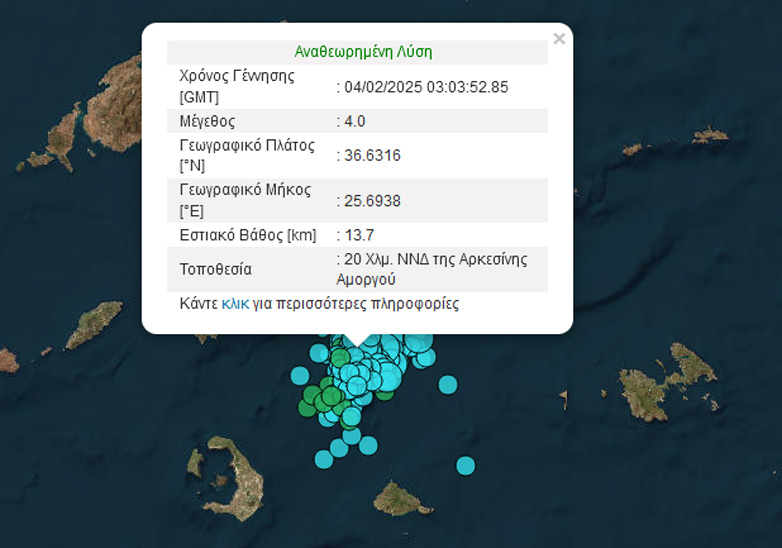This screenshot has height=548, width=782.
Task: Select the isolated cyan marker east of the cluster
Action: tap(448, 384)
